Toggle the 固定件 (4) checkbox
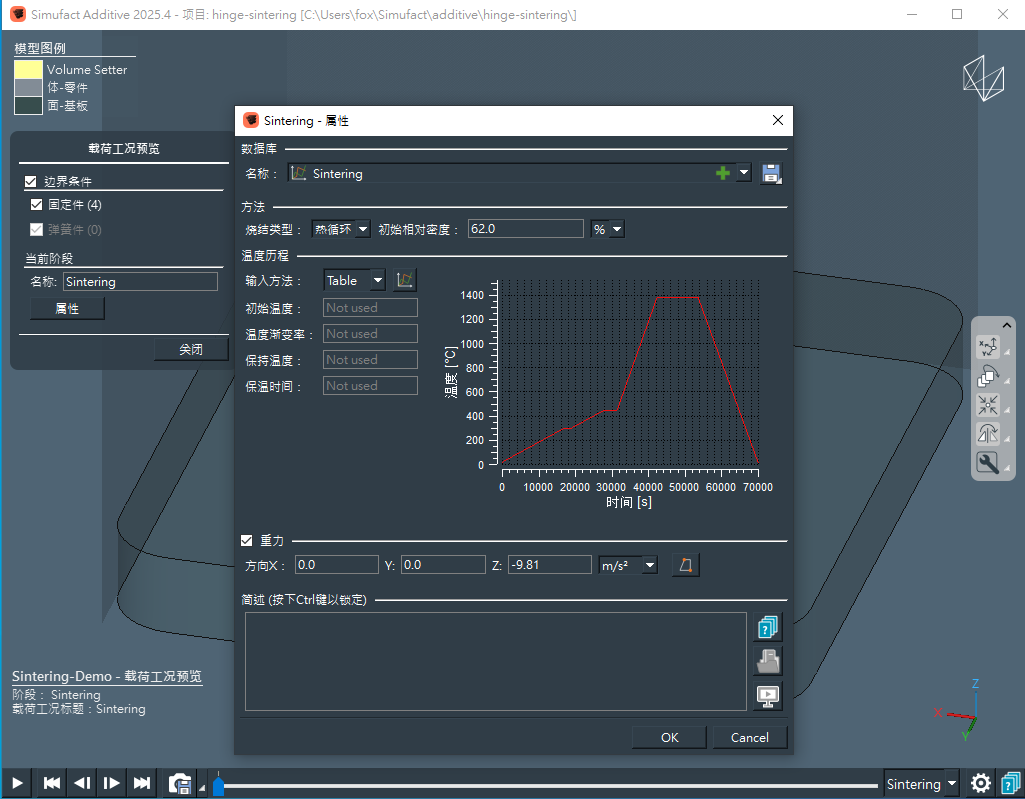The width and height of the screenshot is (1025, 799). pos(37,205)
